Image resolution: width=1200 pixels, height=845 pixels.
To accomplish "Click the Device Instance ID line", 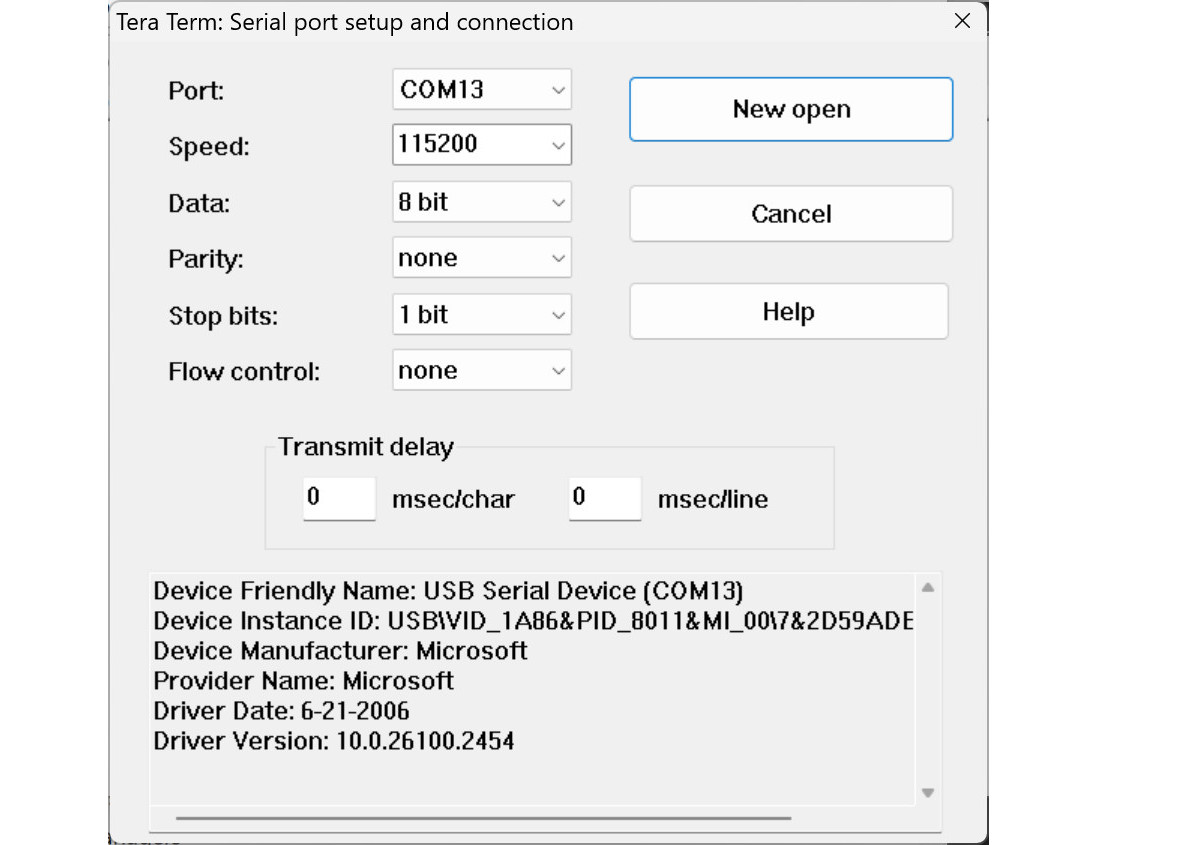I will tap(532, 621).
